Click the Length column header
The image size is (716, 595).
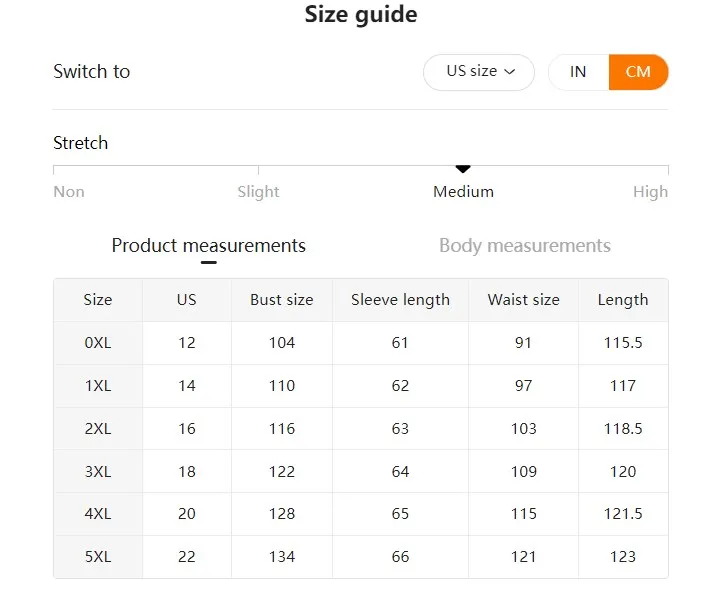pos(623,300)
